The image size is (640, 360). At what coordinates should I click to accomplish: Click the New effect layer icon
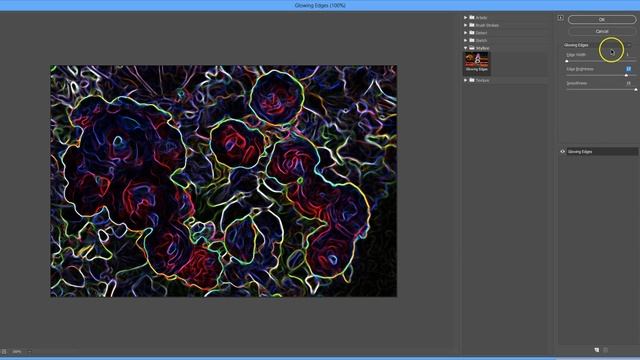tap(597, 350)
